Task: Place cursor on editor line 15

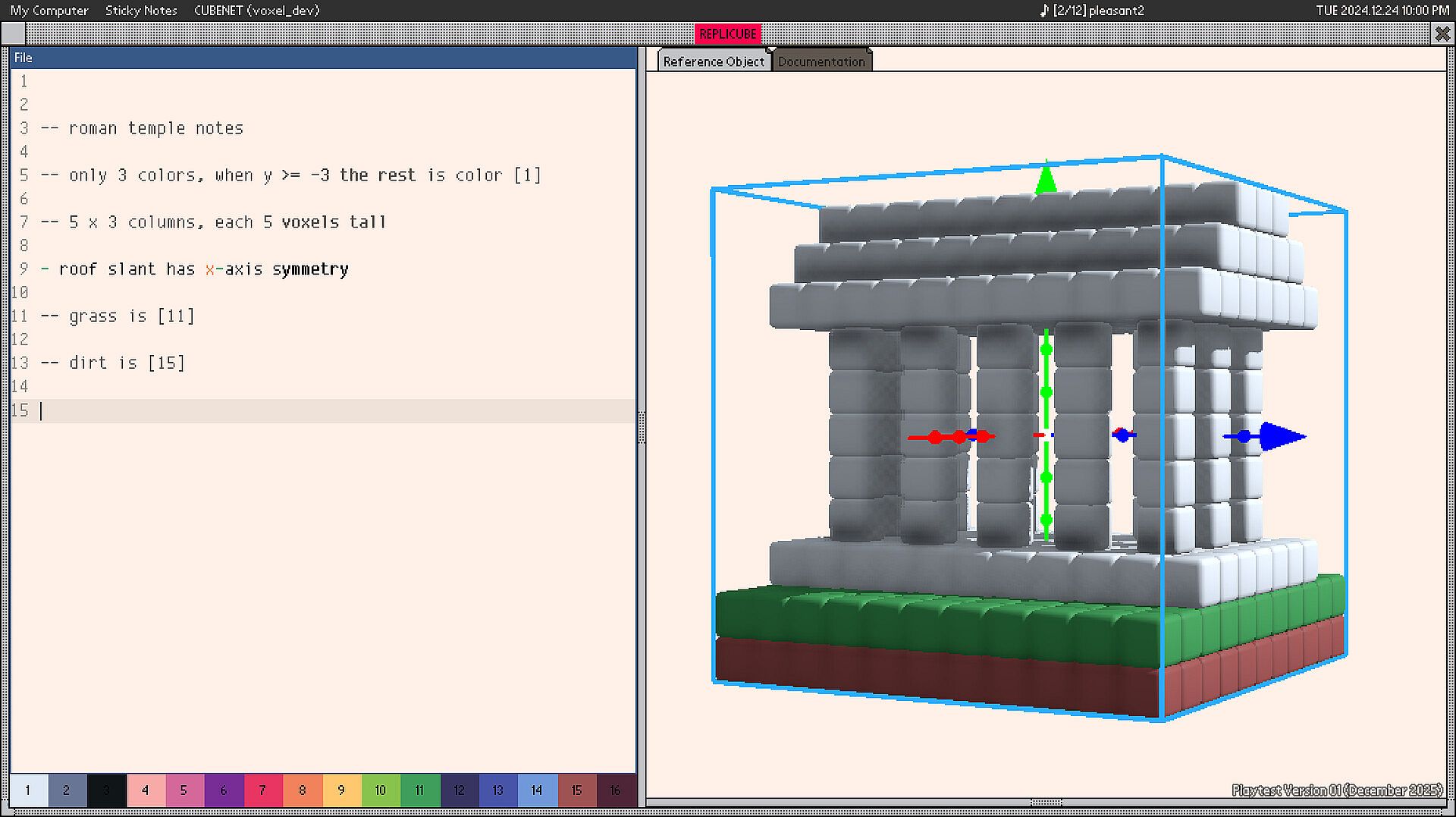Action: pyautogui.click(x=303, y=410)
